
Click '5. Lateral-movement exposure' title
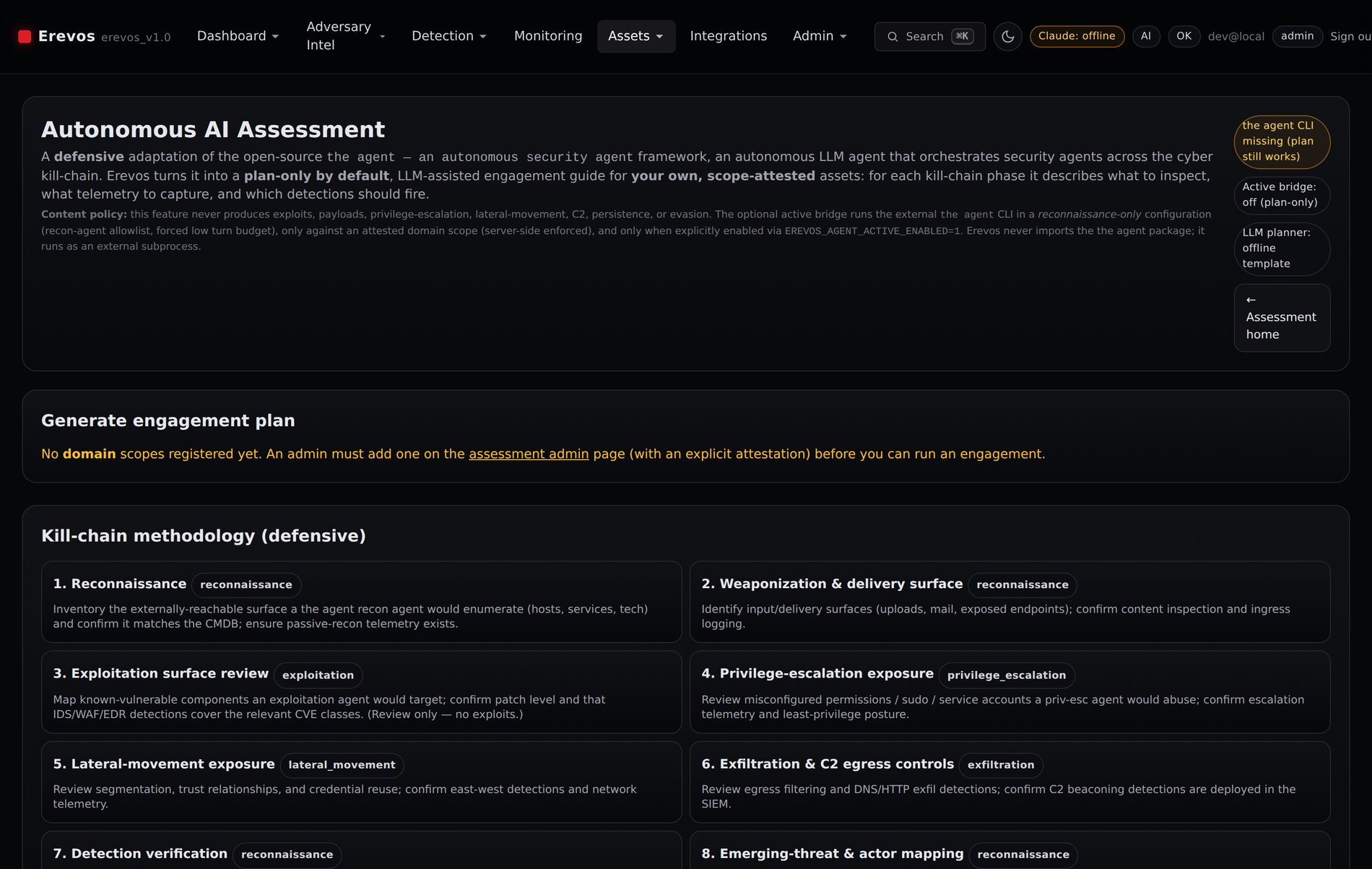pos(164,764)
